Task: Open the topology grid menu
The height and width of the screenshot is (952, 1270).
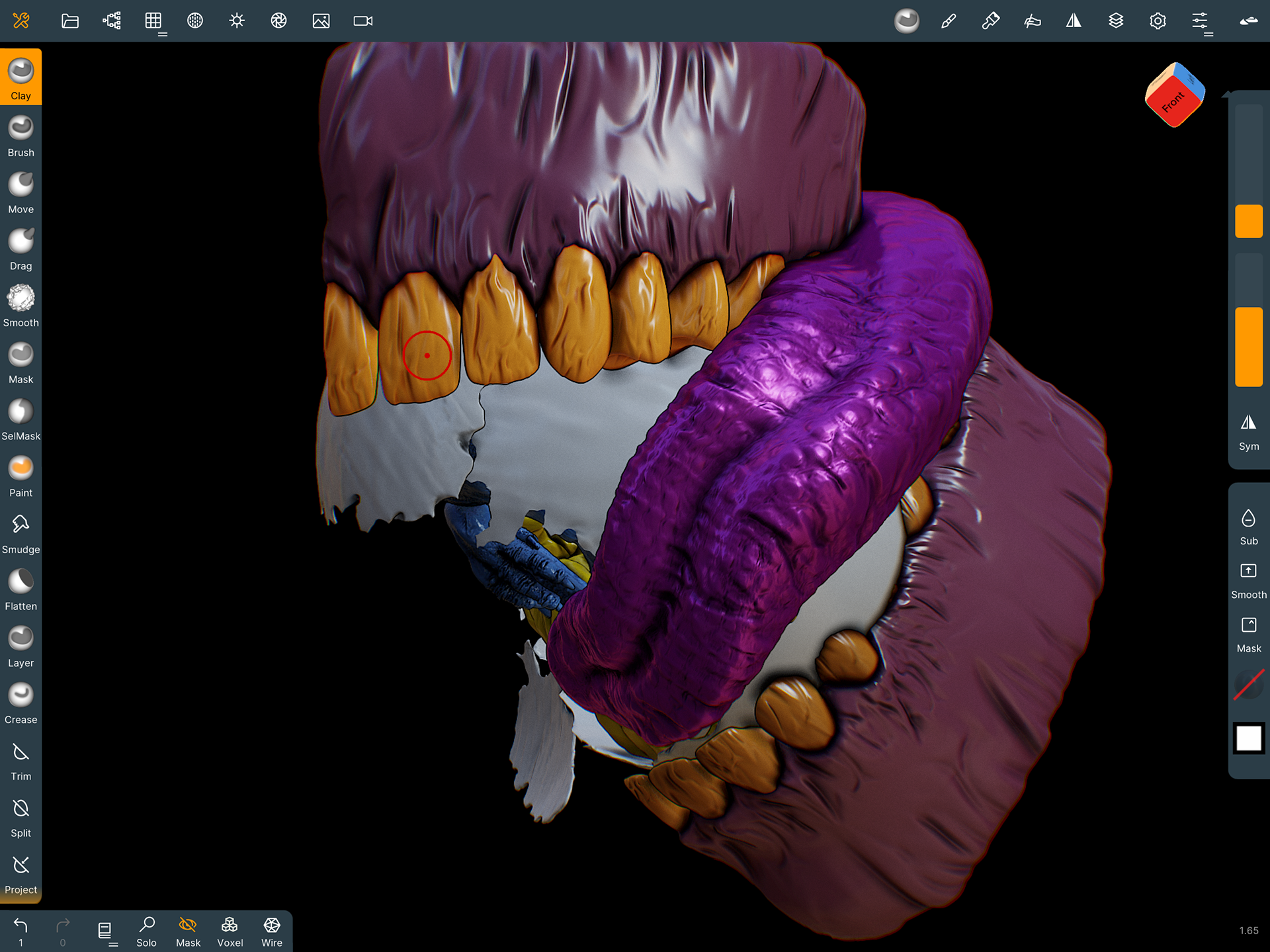Action: (153, 21)
